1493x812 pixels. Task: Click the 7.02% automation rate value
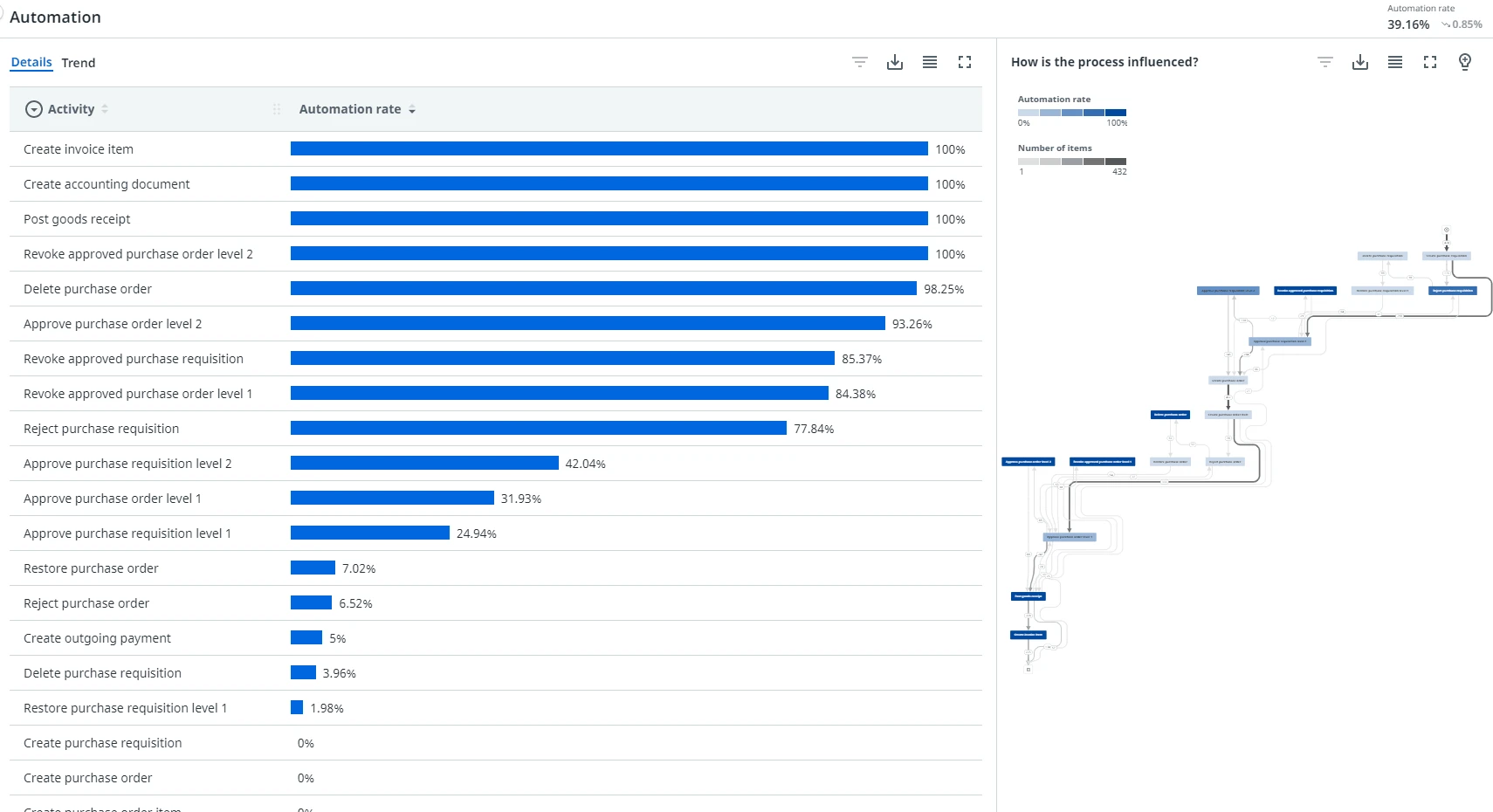[359, 568]
